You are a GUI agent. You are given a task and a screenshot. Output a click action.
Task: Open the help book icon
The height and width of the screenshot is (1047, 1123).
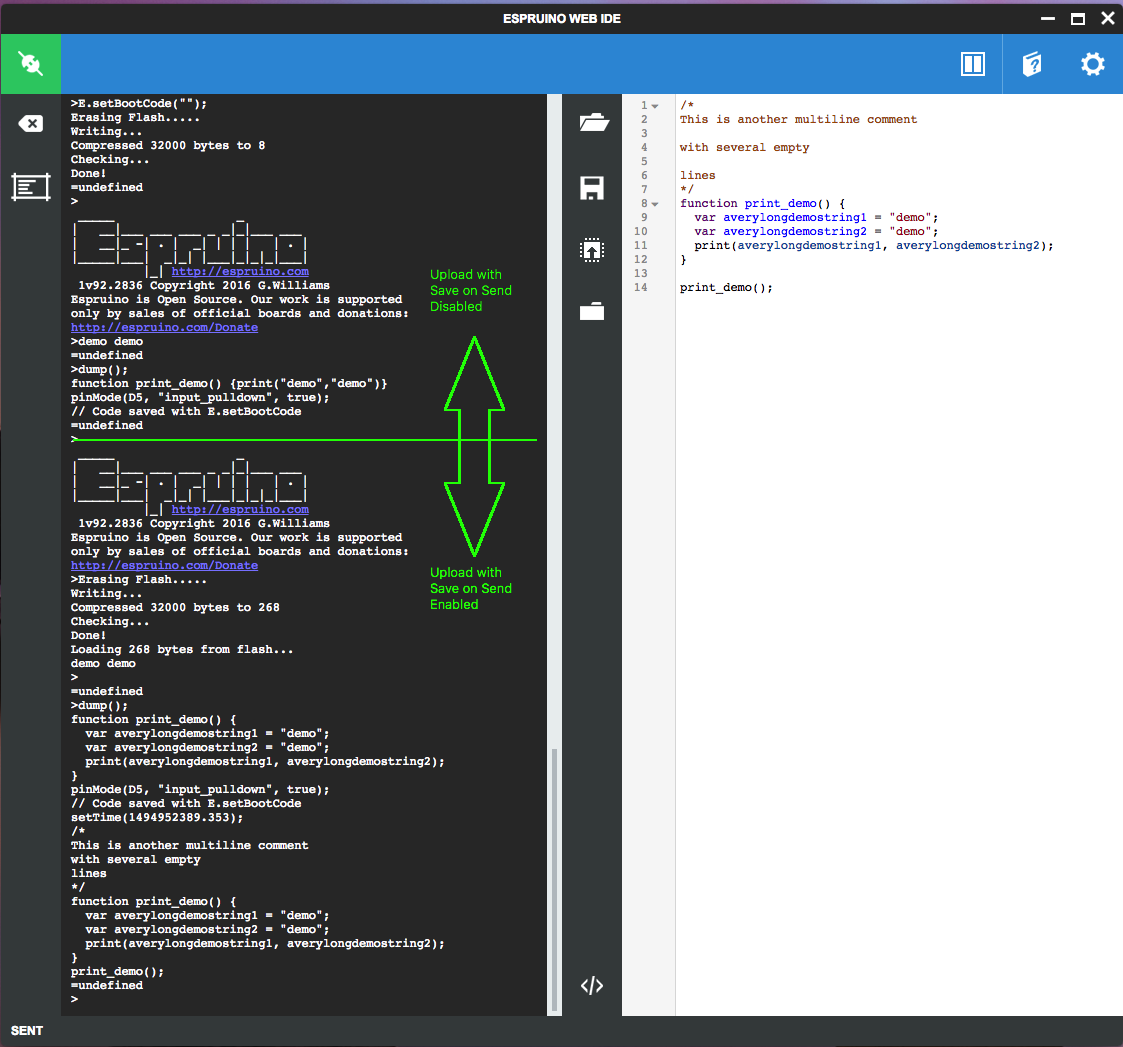pyautogui.click(x=1032, y=64)
